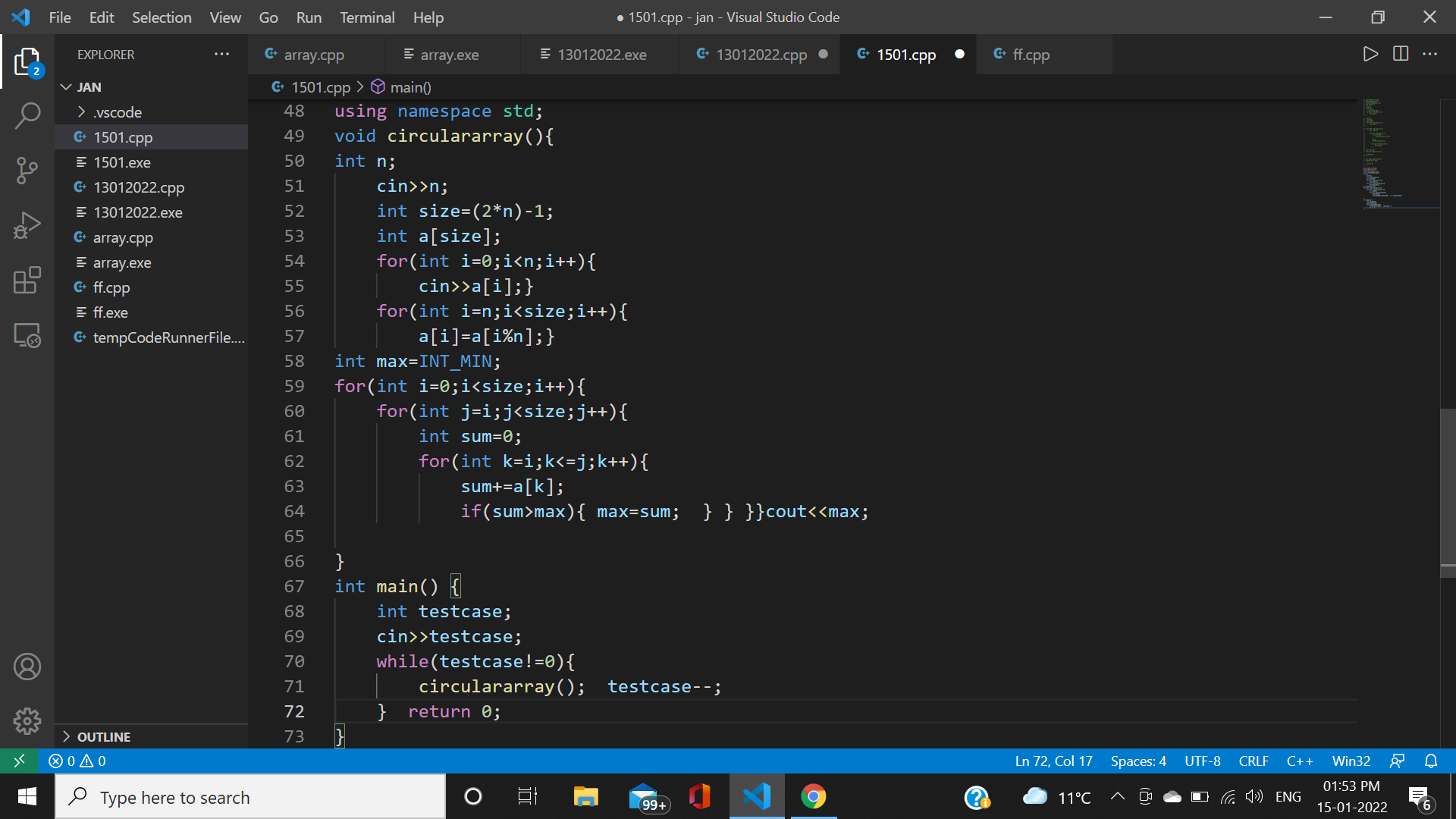The image size is (1456, 819).
Task: Switch to the ff.cpp tab
Action: (x=1031, y=55)
